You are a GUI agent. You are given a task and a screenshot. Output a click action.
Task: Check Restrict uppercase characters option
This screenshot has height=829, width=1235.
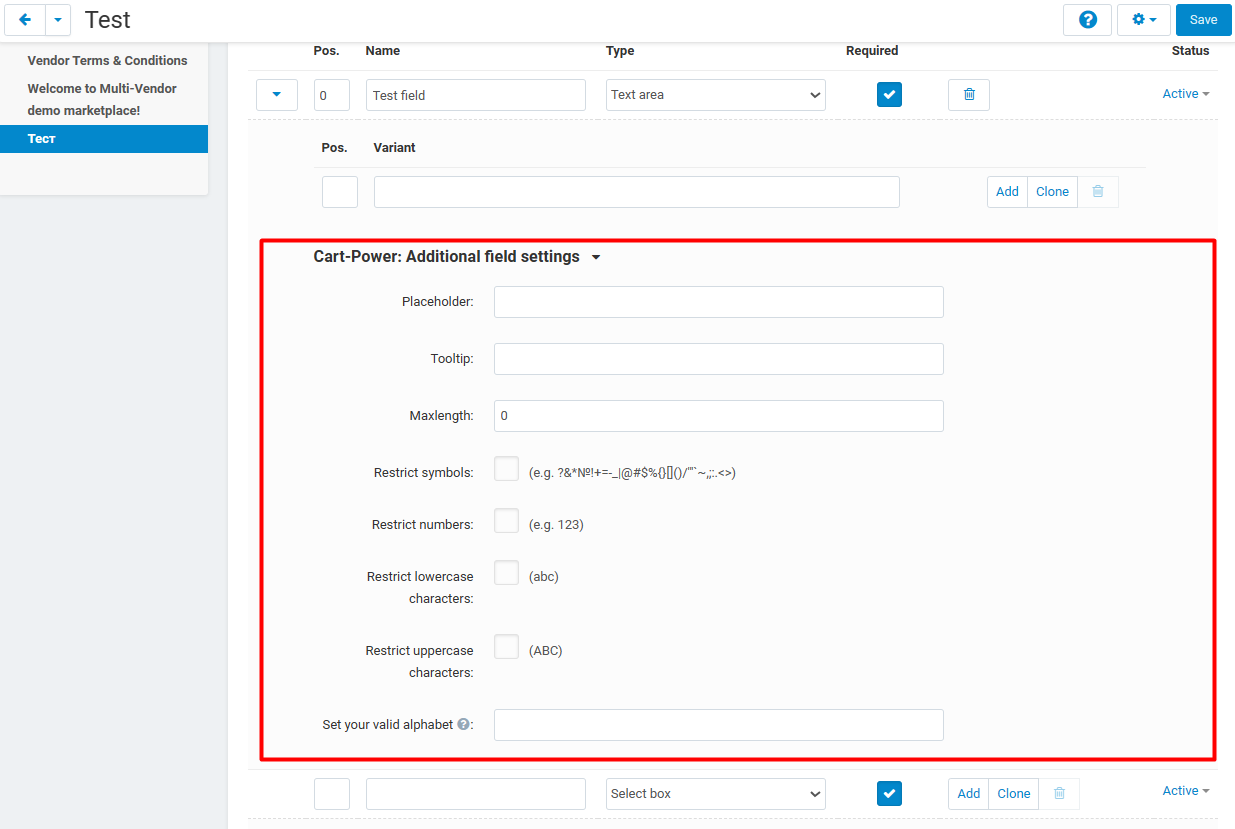click(x=506, y=647)
